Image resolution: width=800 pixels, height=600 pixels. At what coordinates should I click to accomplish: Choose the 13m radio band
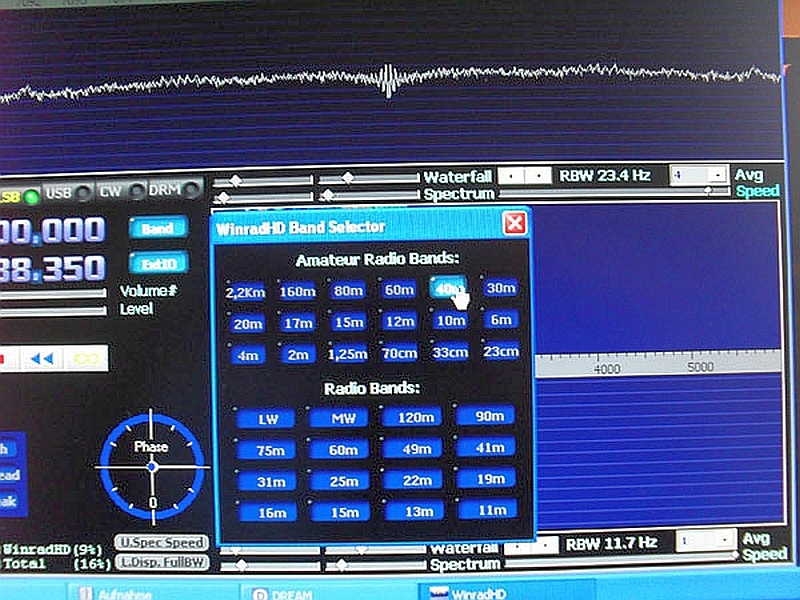point(416,510)
